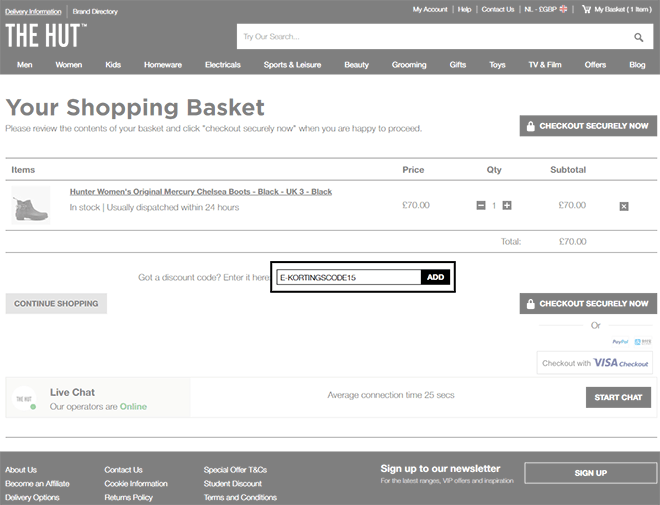The width and height of the screenshot is (660, 505).
Task: Open the Electricals menu
Action: click(223, 65)
